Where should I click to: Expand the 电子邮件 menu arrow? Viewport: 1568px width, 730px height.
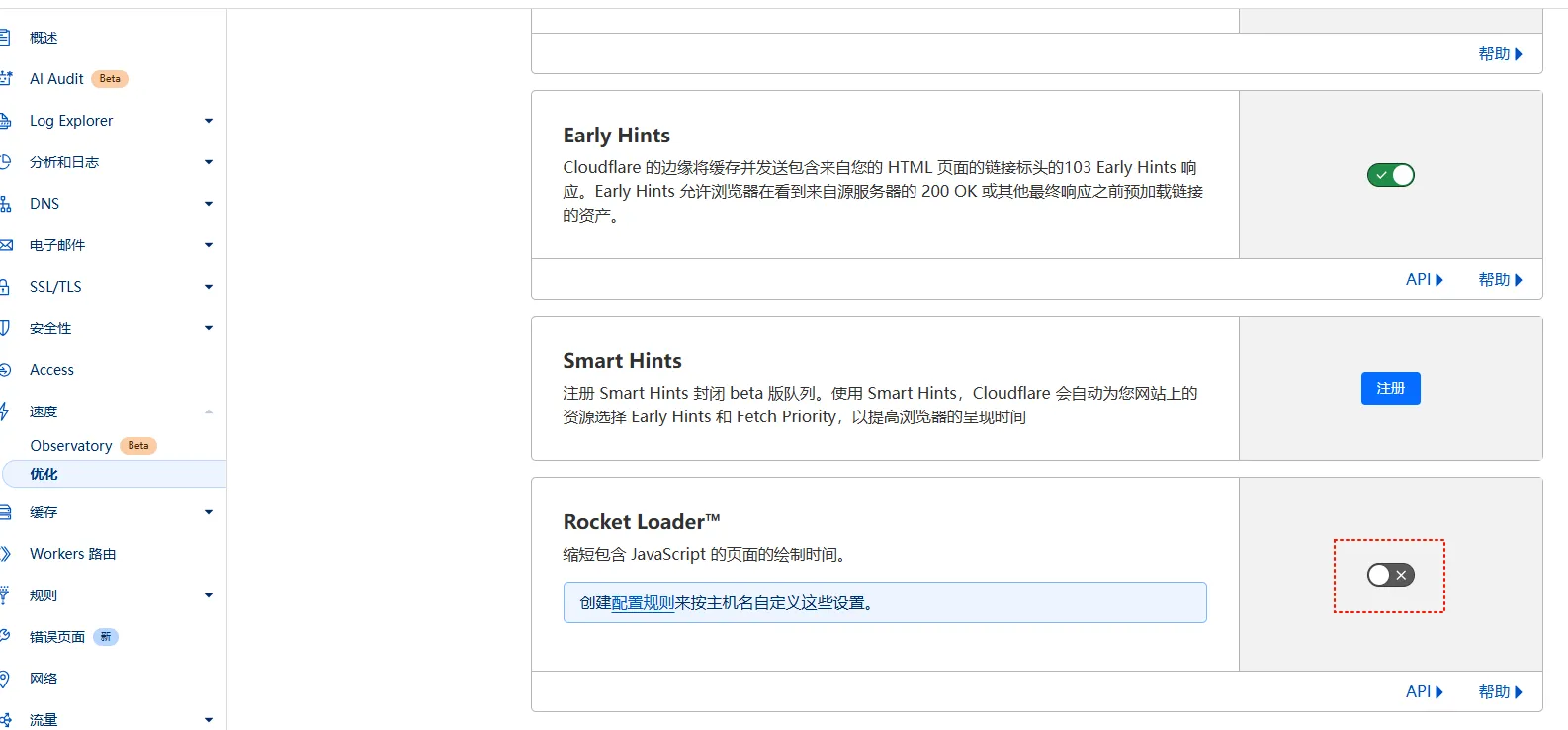coord(209,245)
